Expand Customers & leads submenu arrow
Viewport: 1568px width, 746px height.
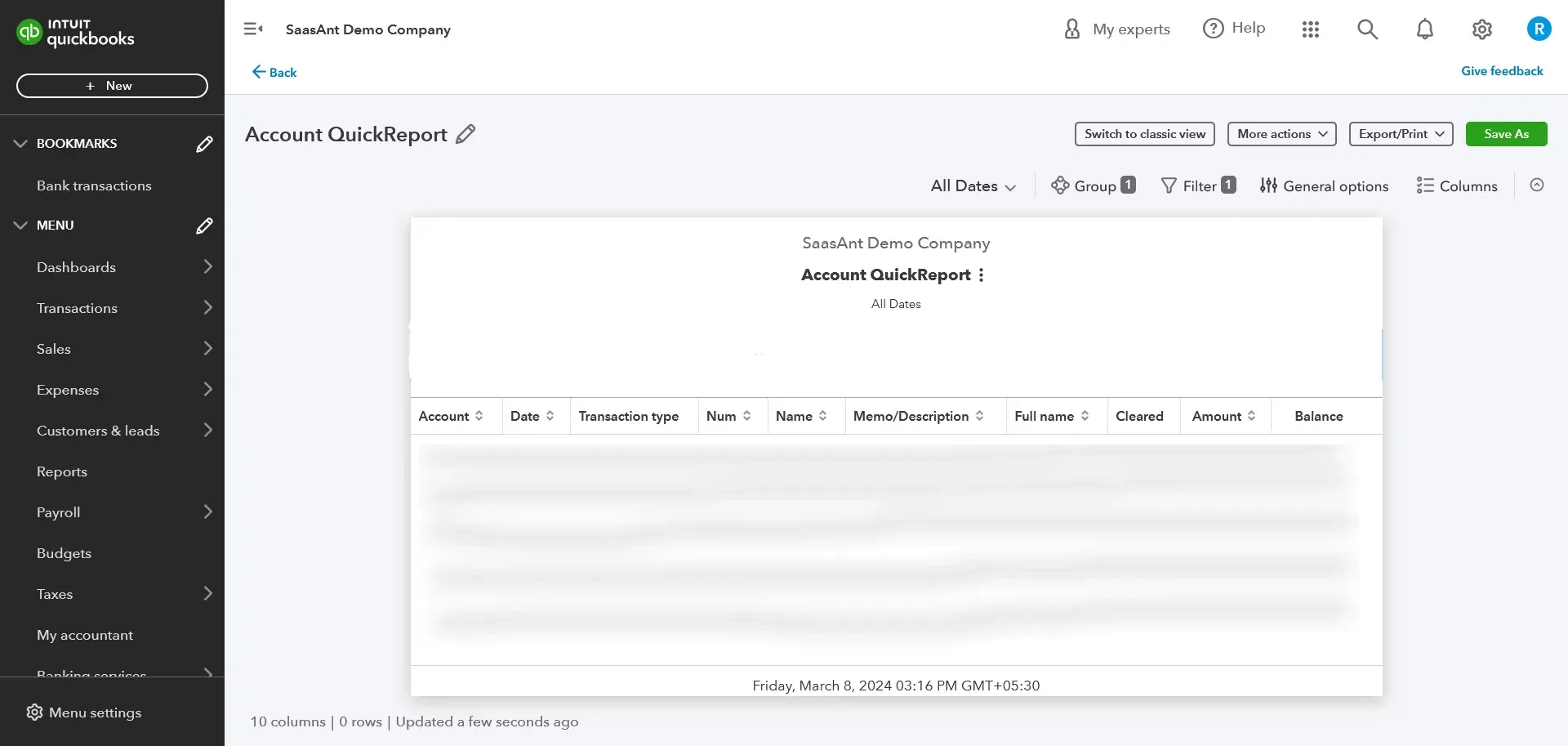pos(207,431)
